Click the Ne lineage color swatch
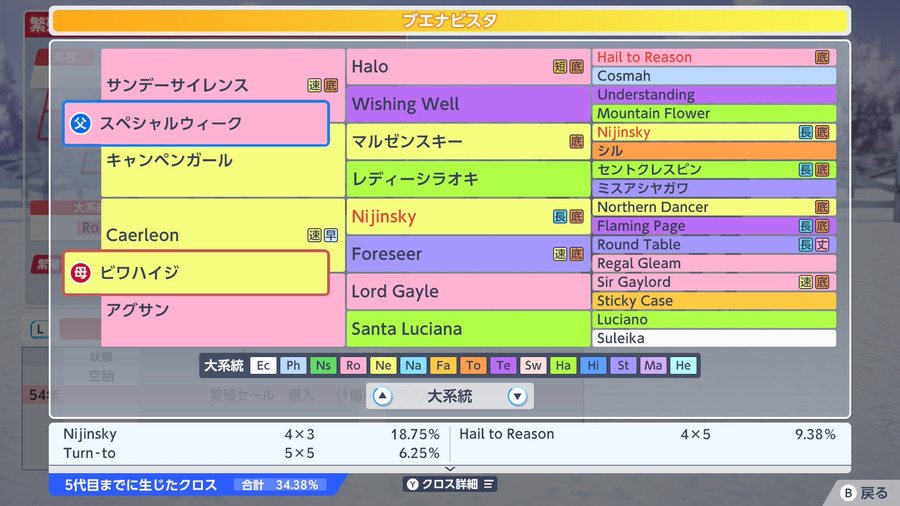The height and width of the screenshot is (506, 900). point(383,365)
